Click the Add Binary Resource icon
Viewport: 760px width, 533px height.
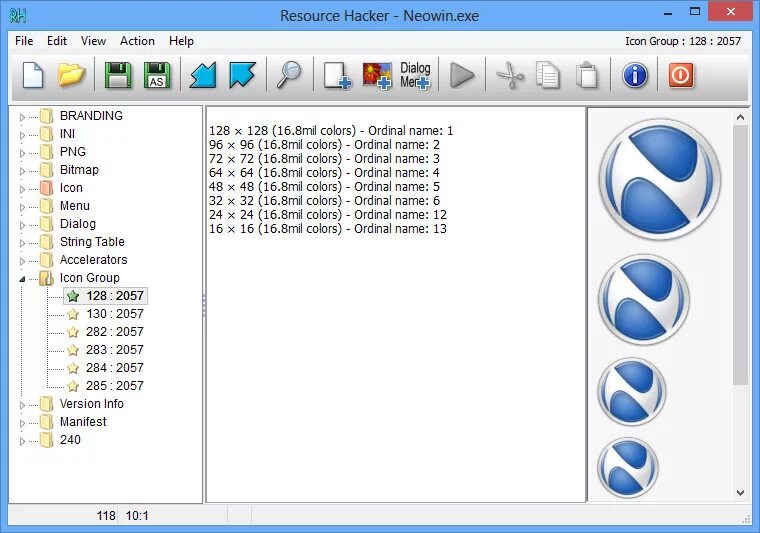(x=337, y=75)
